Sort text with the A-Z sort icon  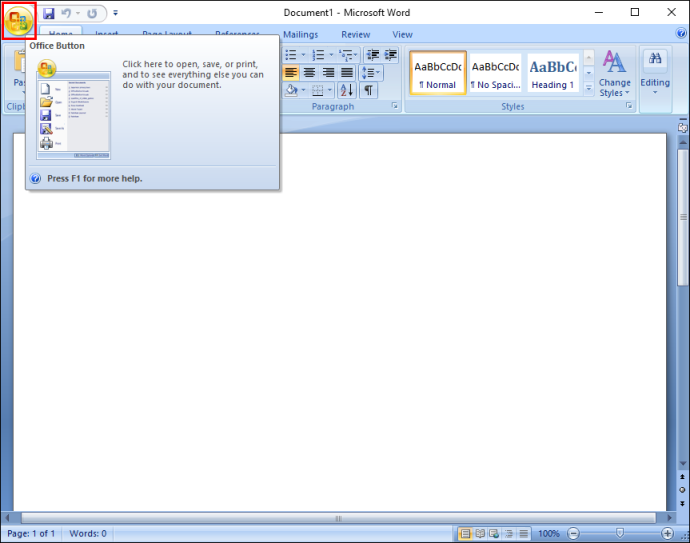point(347,91)
